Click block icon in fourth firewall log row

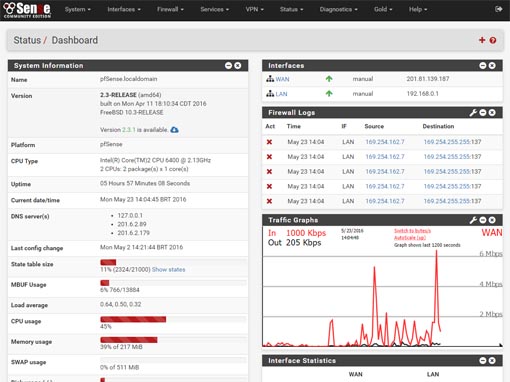tap(269, 186)
